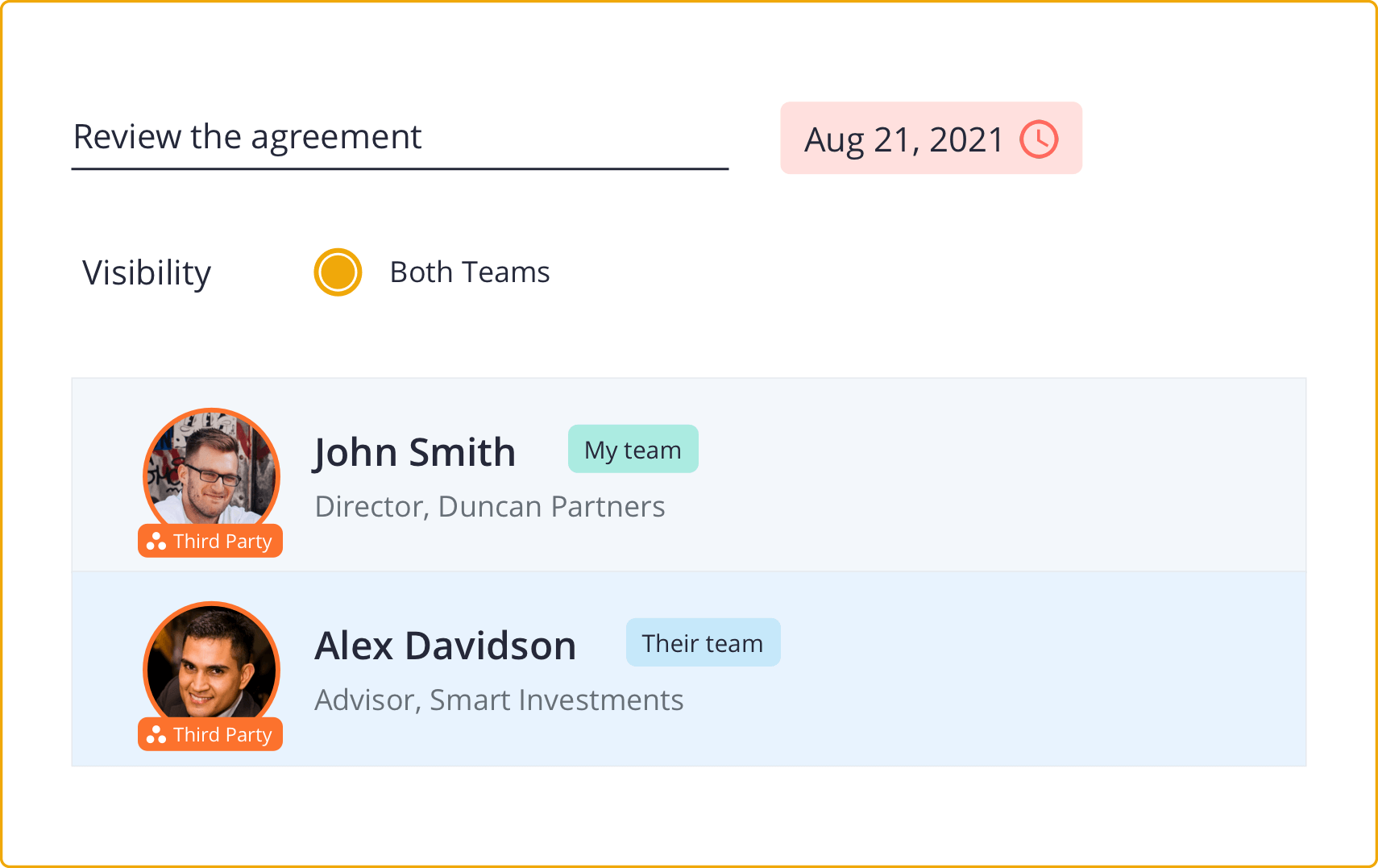Click the red due date badge

[931, 138]
